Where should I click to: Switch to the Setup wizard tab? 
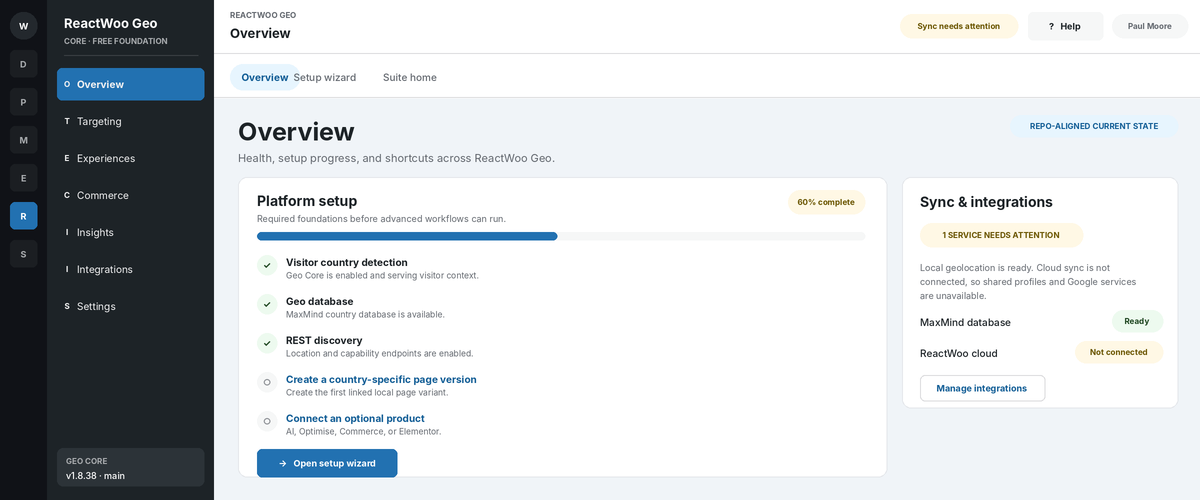tap(325, 77)
